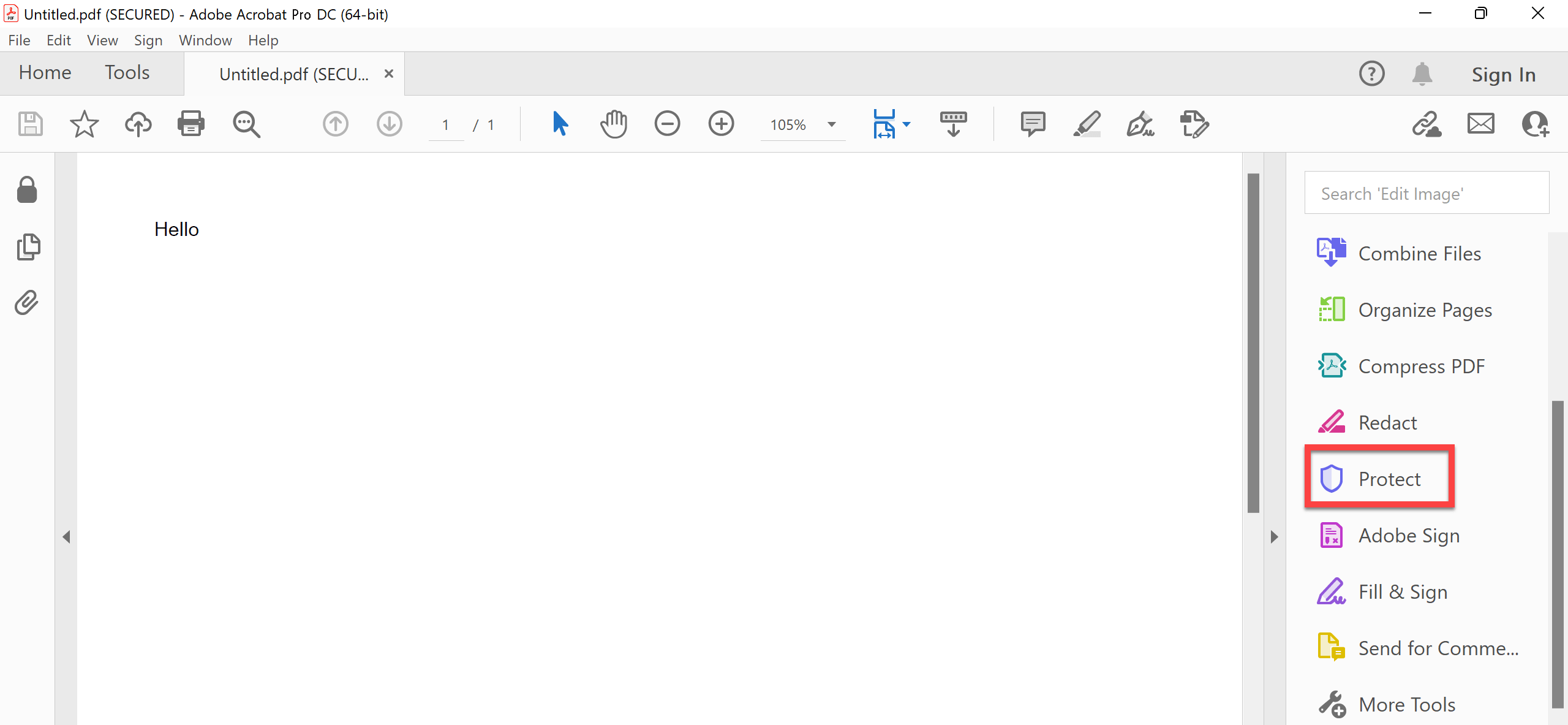Select the Print document icon
Viewport: 1568px width, 725px height.
(192, 124)
